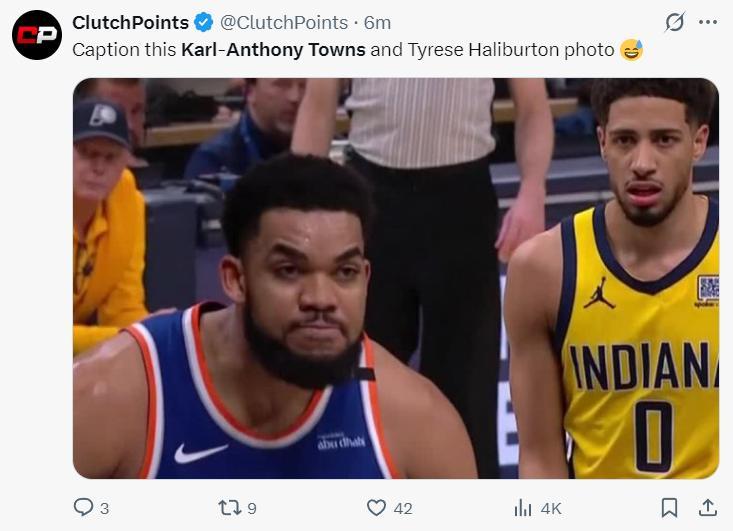Open the share post menu icon
Screen dimensions: 733x531
pyautogui.click(x=707, y=508)
